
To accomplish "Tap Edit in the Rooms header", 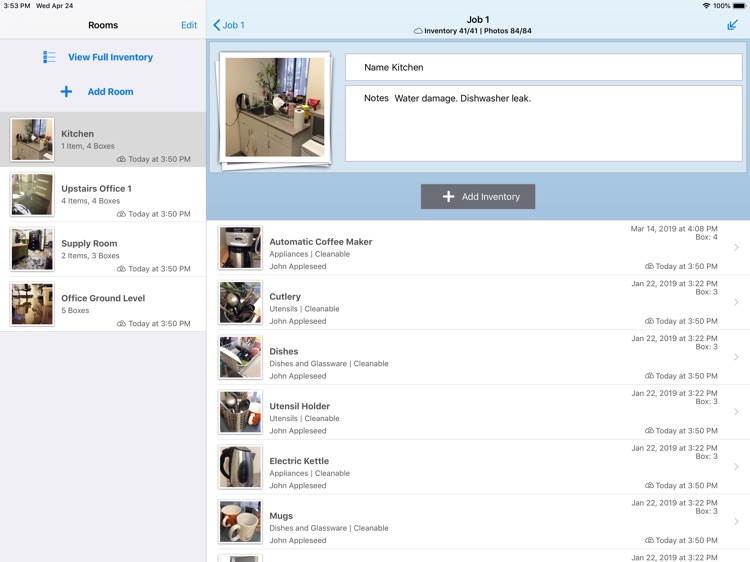I will click(189, 25).
